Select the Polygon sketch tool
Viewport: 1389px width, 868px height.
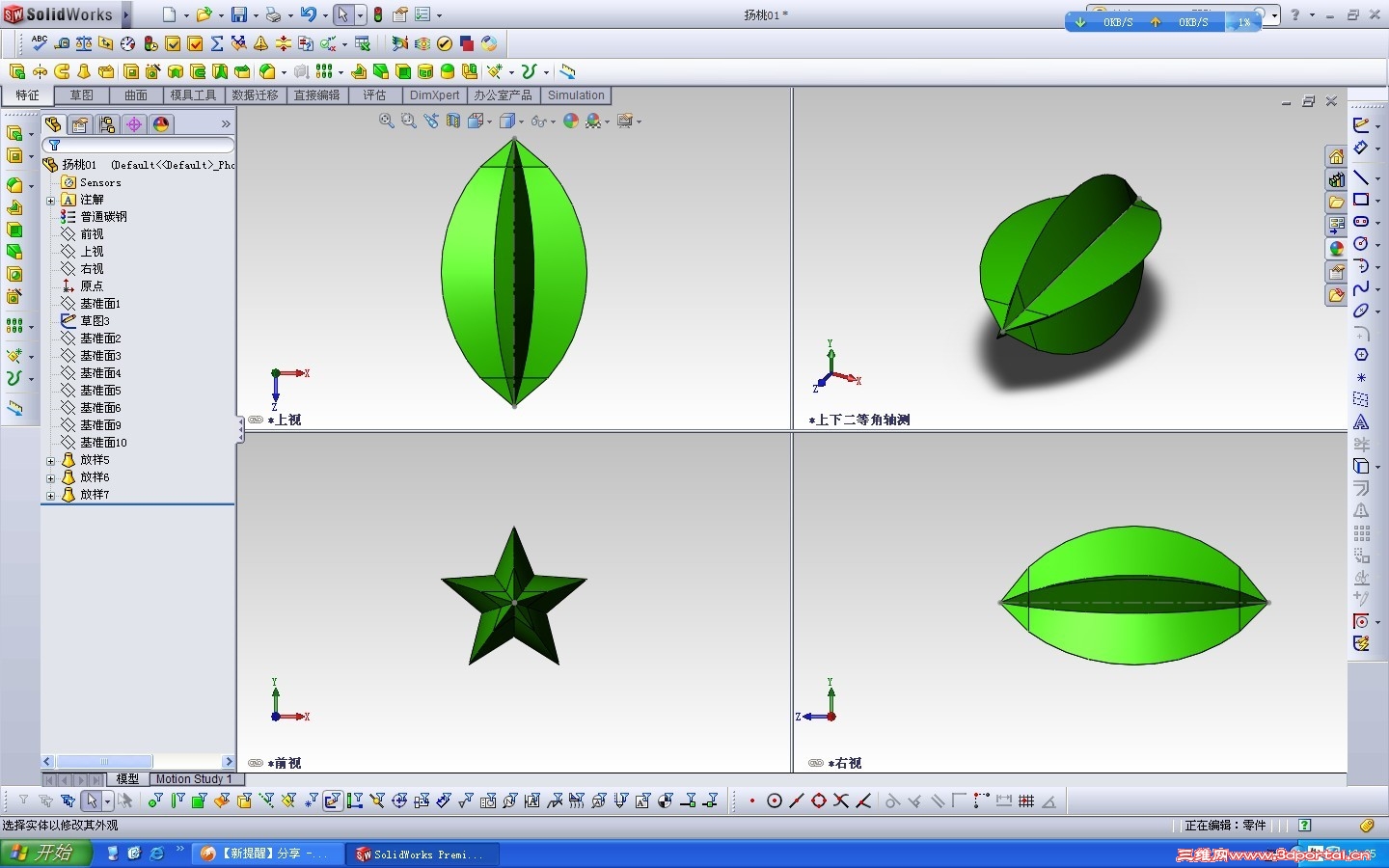pyautogui.click(x=1361, y=355)
